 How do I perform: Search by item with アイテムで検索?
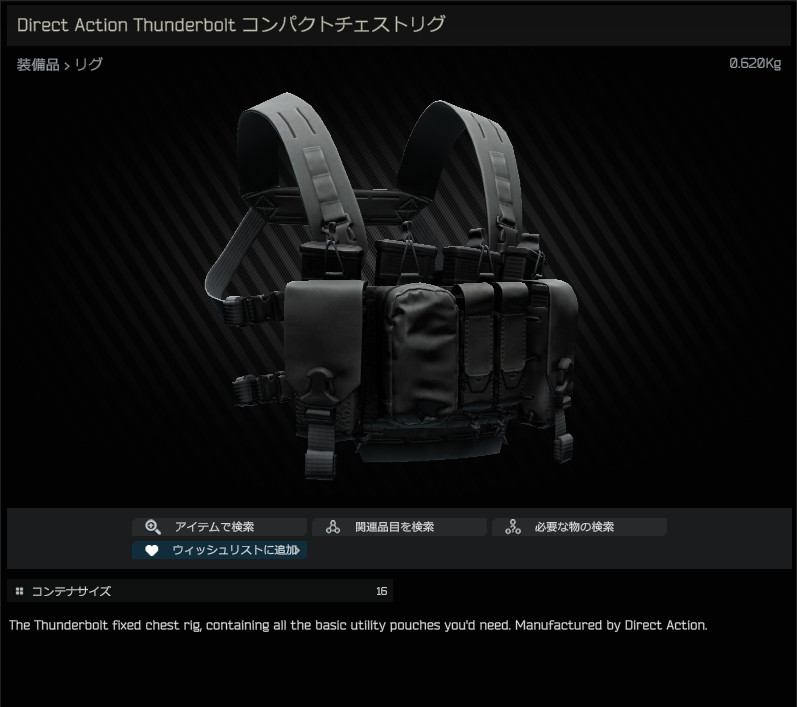(x=219, y=527)
